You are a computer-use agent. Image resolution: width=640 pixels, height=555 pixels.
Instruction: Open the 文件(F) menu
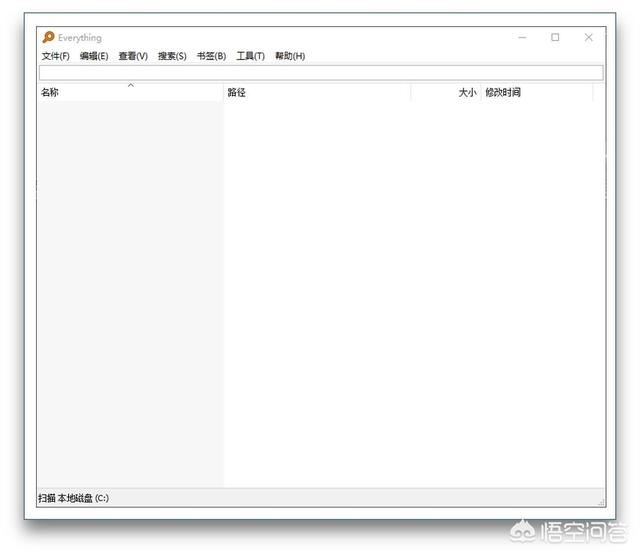[55, 56]
